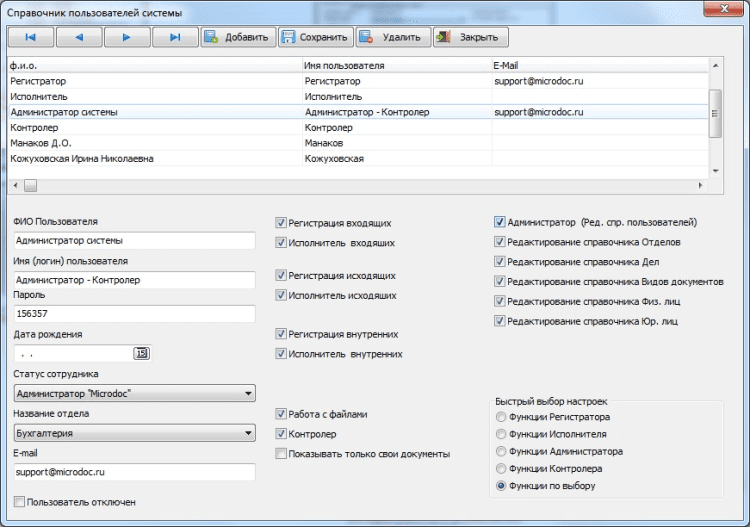
Task: Toggle Исполнитель входящих checkbox
Action: 281,243
